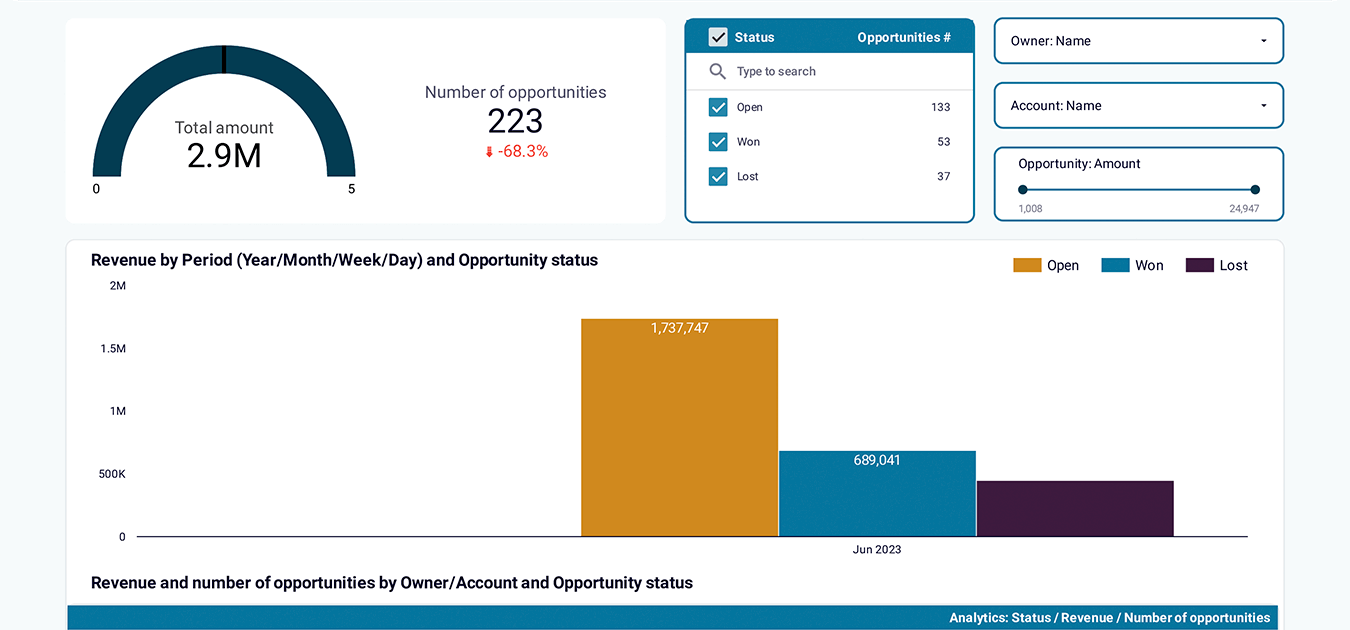Click the Lost legend purple swatch
This screenshot has height=630, width=1350.
[x=1200, y=265]
